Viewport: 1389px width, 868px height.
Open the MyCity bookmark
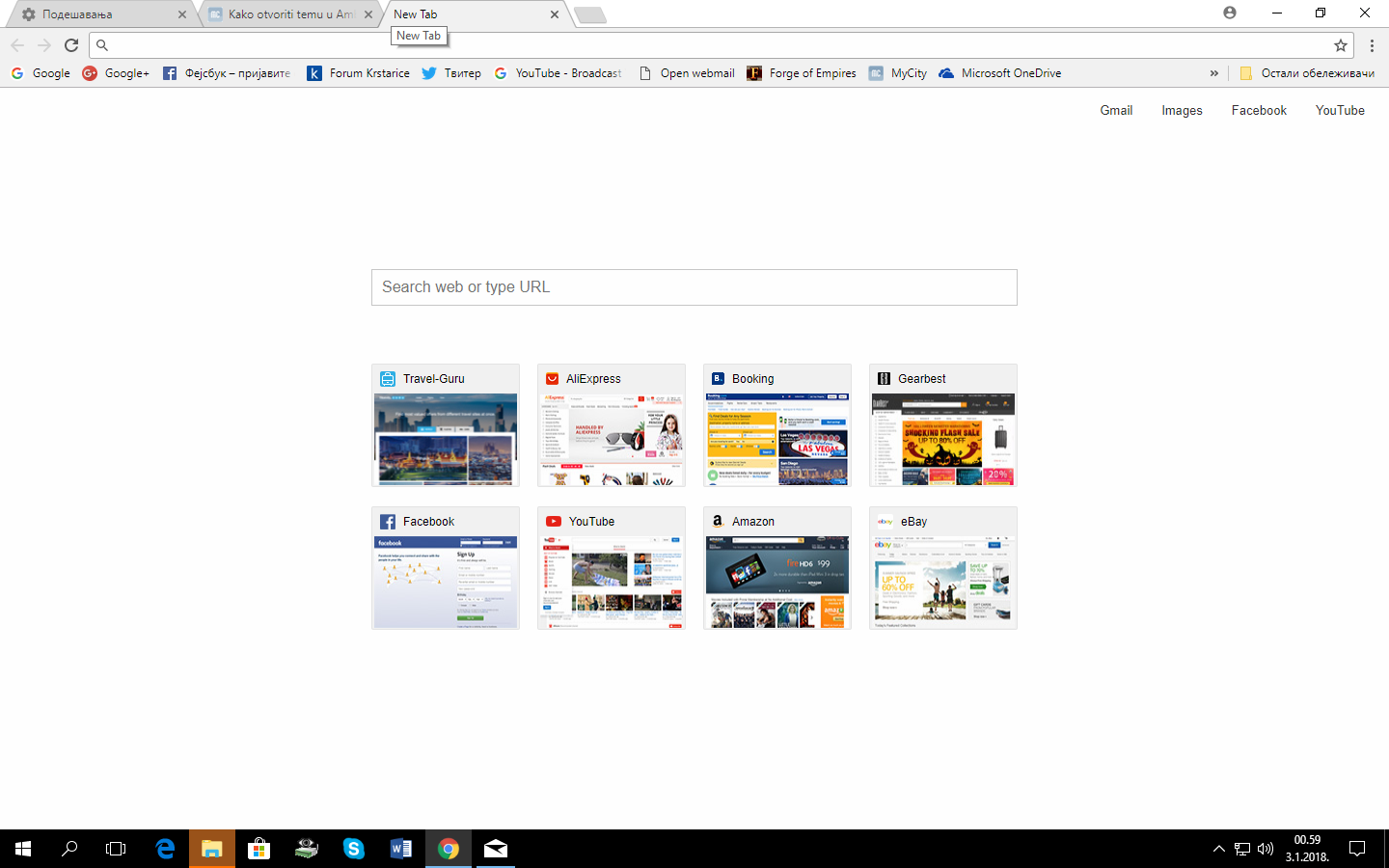(x=897, y=73)
